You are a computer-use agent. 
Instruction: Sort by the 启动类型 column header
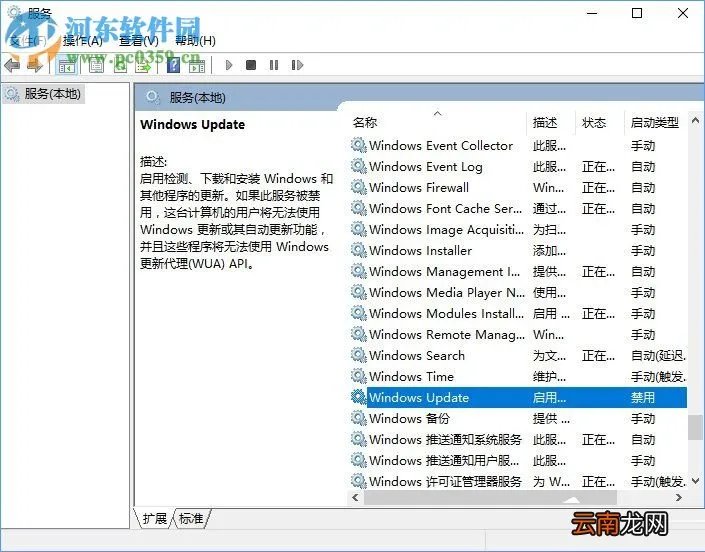click(x=656, y=122)
